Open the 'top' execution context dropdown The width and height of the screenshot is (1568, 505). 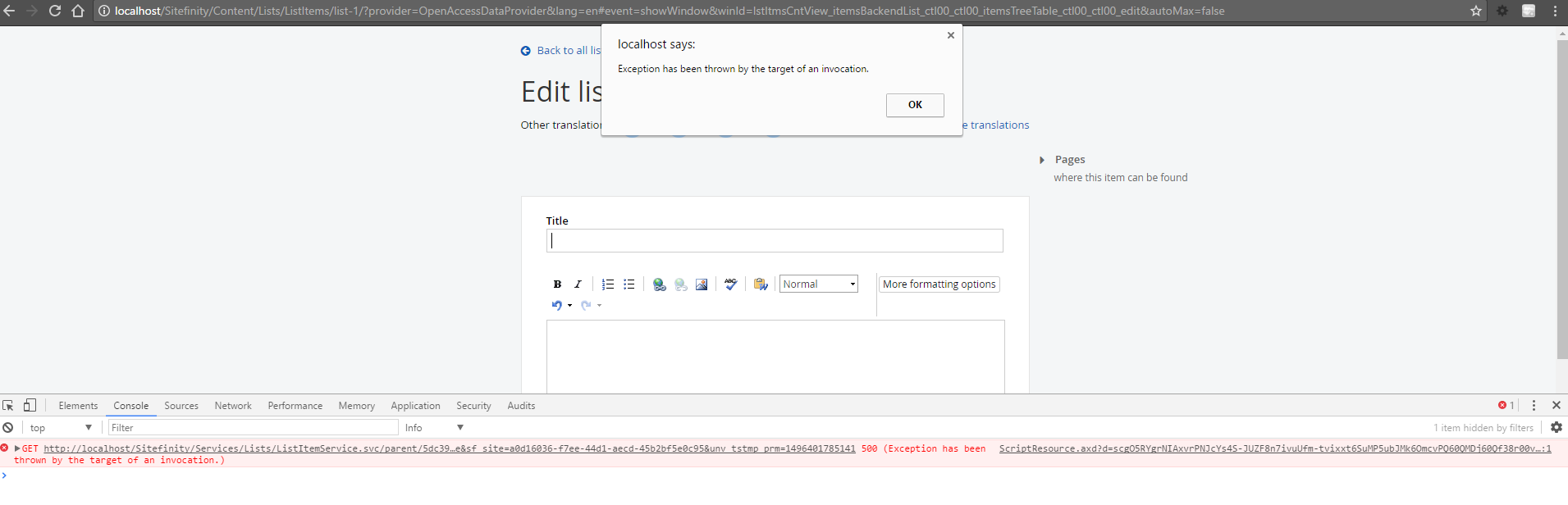point(61,428)
